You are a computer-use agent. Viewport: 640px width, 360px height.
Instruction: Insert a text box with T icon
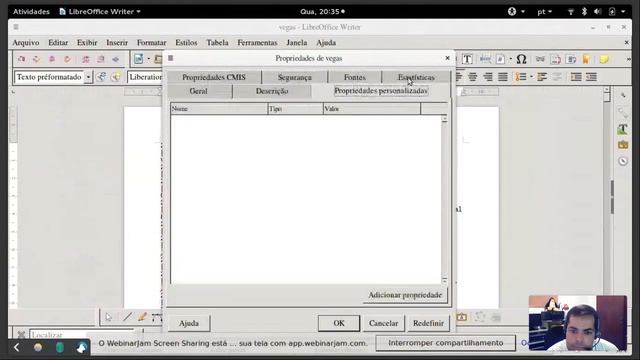[x=467, y=59]
